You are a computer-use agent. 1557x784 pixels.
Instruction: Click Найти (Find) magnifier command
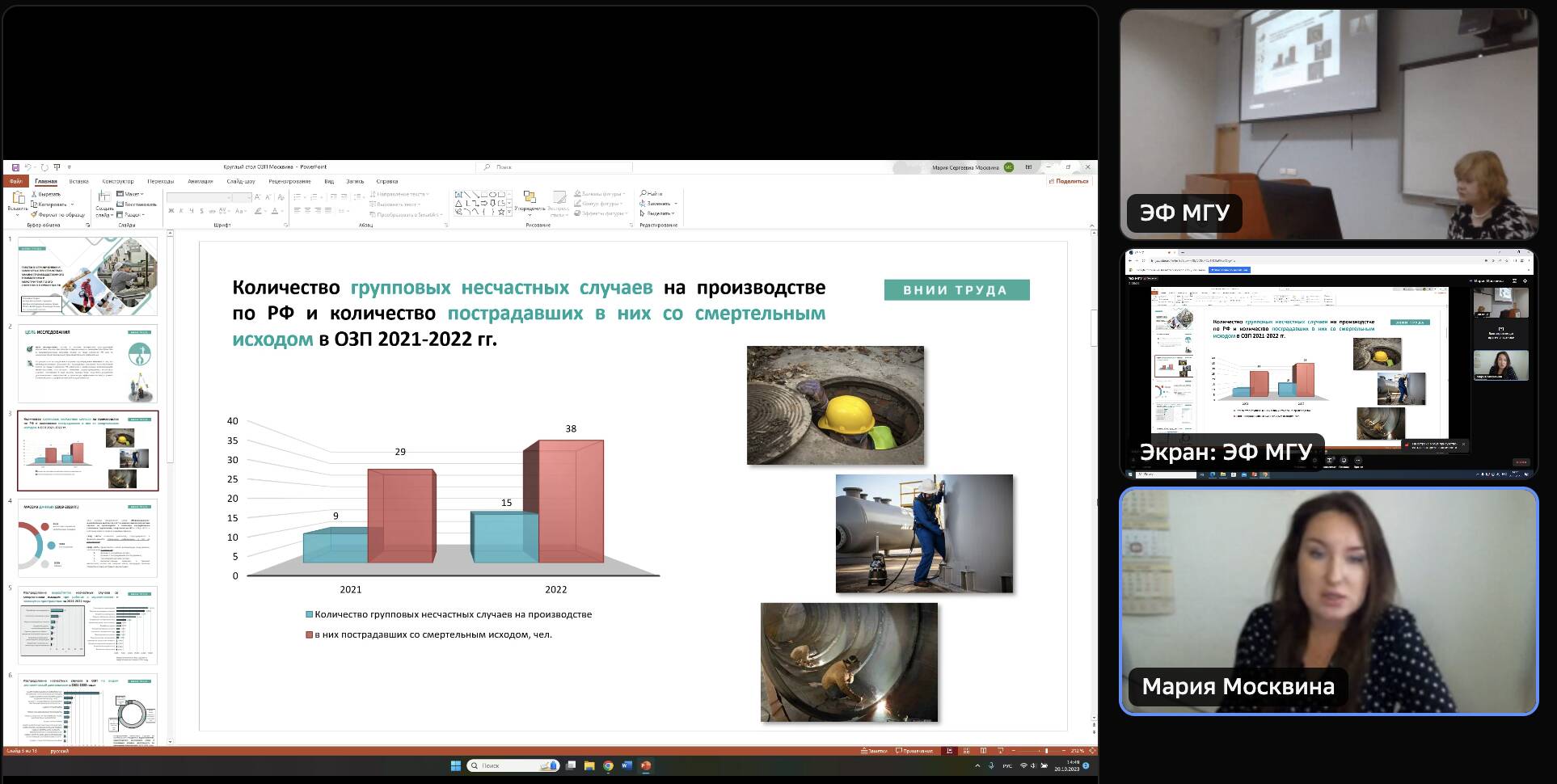tap(651, 194)
